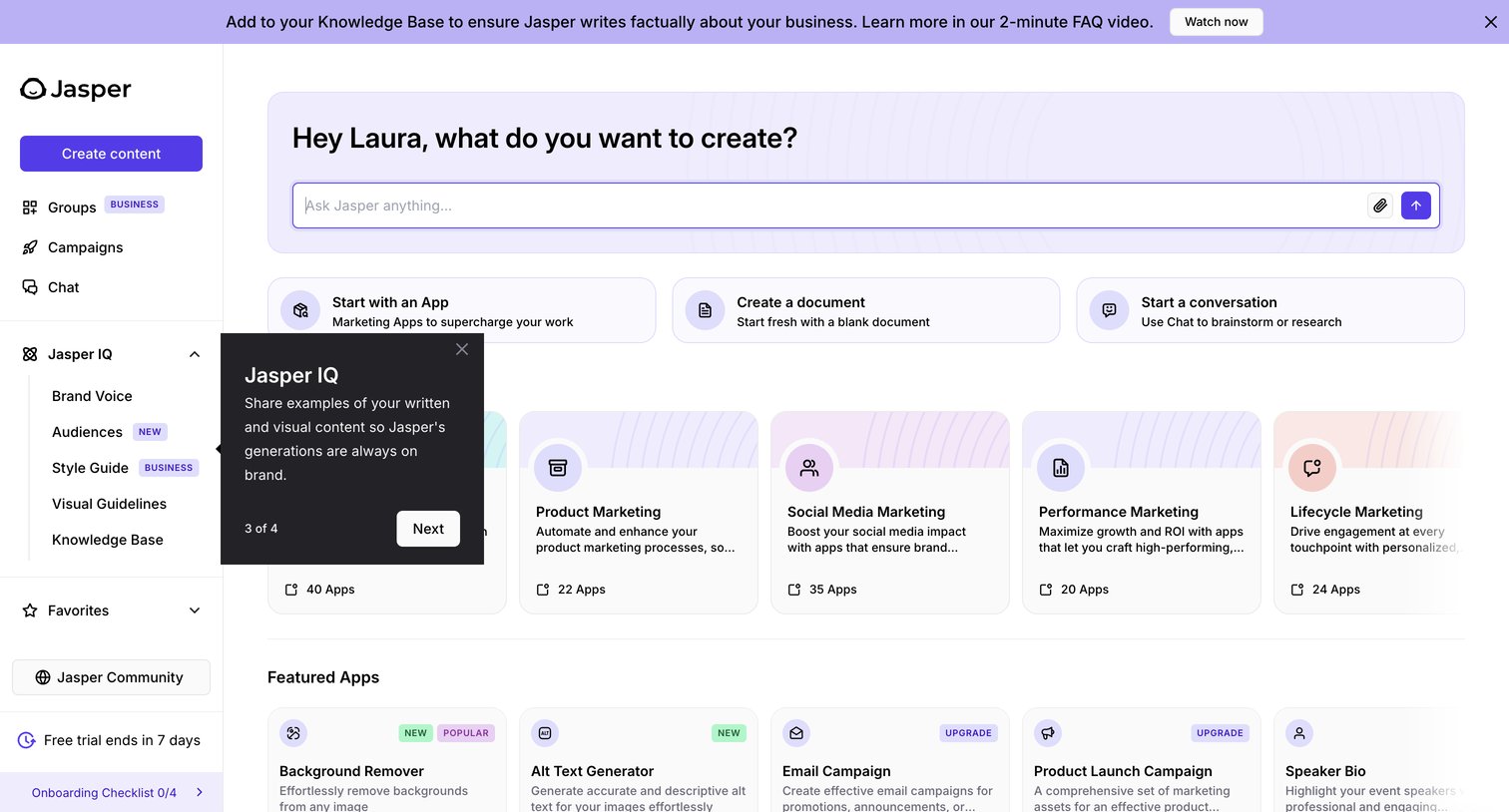Screen dimensions: 1509x812
Task: Go to Campaigns in sidebar
Action: (x=85, y=247)
